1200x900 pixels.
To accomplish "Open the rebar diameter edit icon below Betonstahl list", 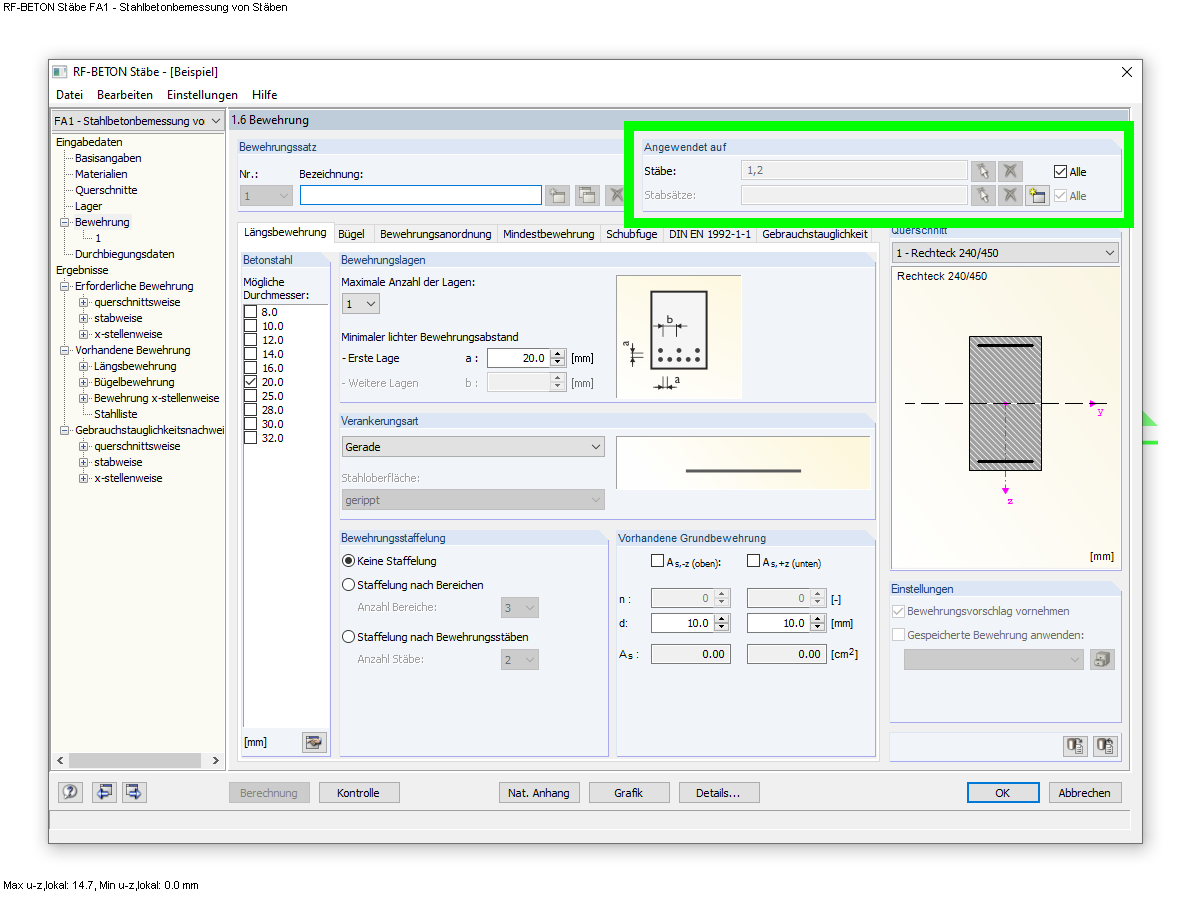I will tap(315, 742).
